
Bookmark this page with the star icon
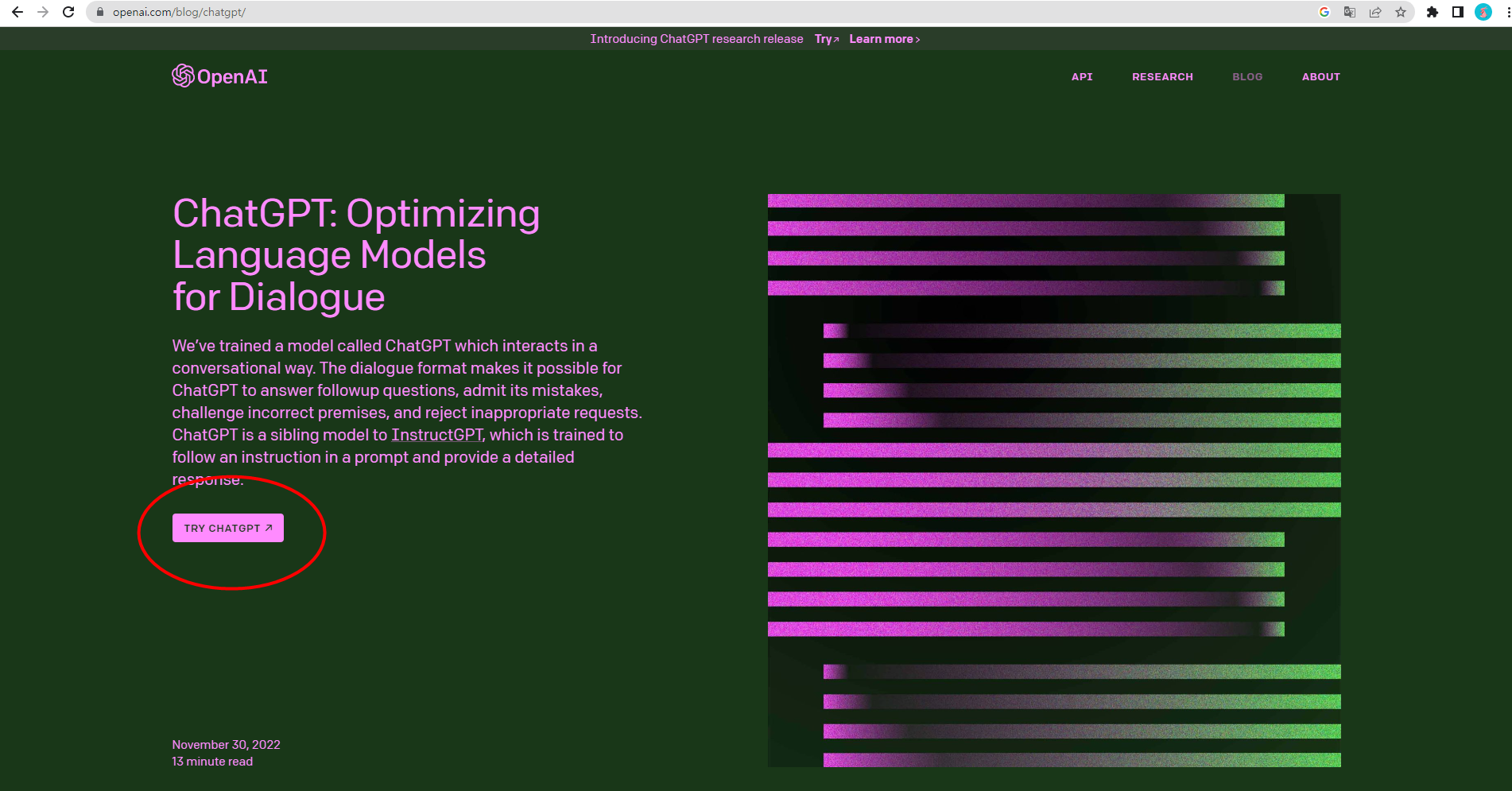pyautogui.click(x=1401, y=12)
